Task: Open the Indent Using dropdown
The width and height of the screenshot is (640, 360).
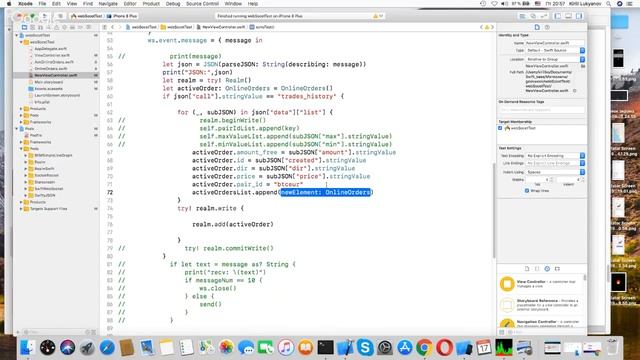Action: click(555, 172)
